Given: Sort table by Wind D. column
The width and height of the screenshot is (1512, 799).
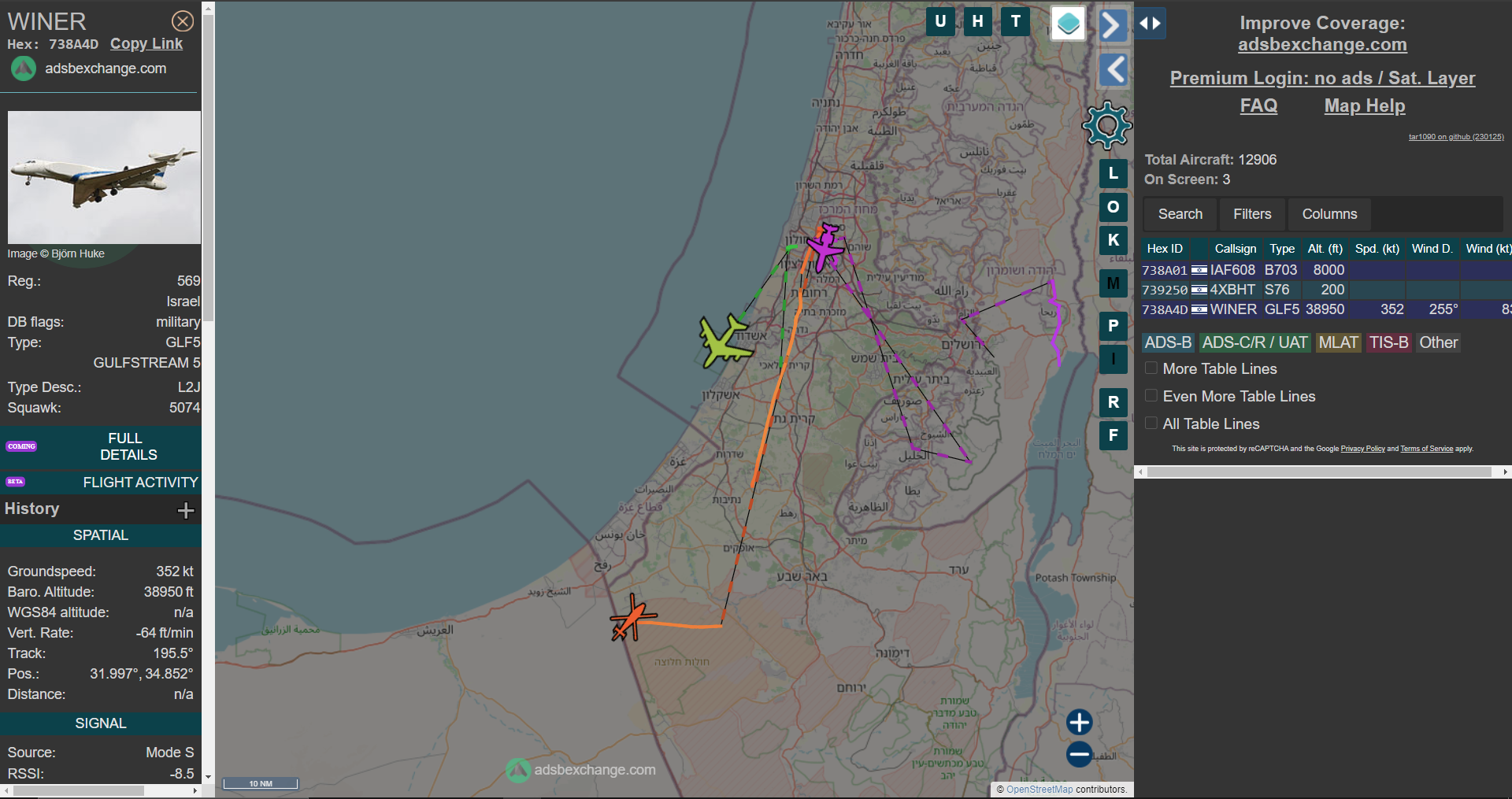Looking at the screenshot, I should click(x=1432, y=249).
